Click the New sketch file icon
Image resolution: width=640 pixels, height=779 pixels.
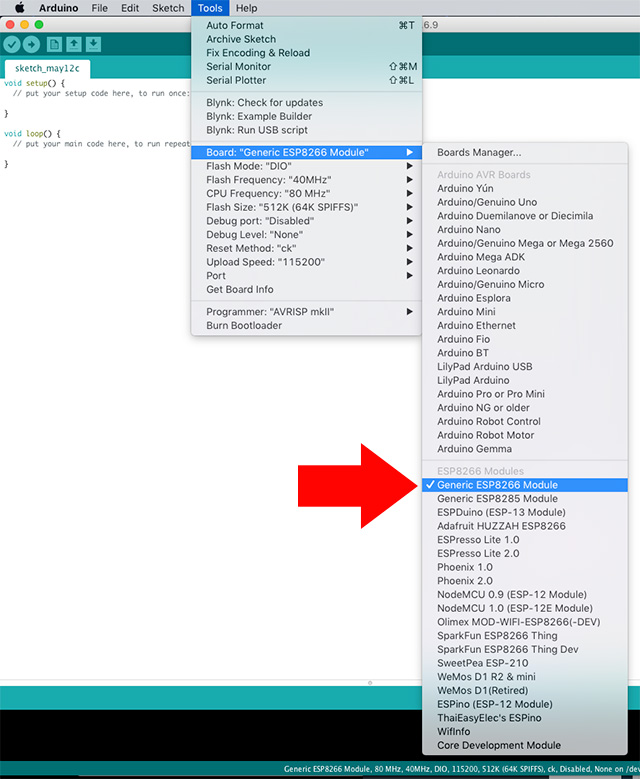pyautogui.click(x=54, y=44)
